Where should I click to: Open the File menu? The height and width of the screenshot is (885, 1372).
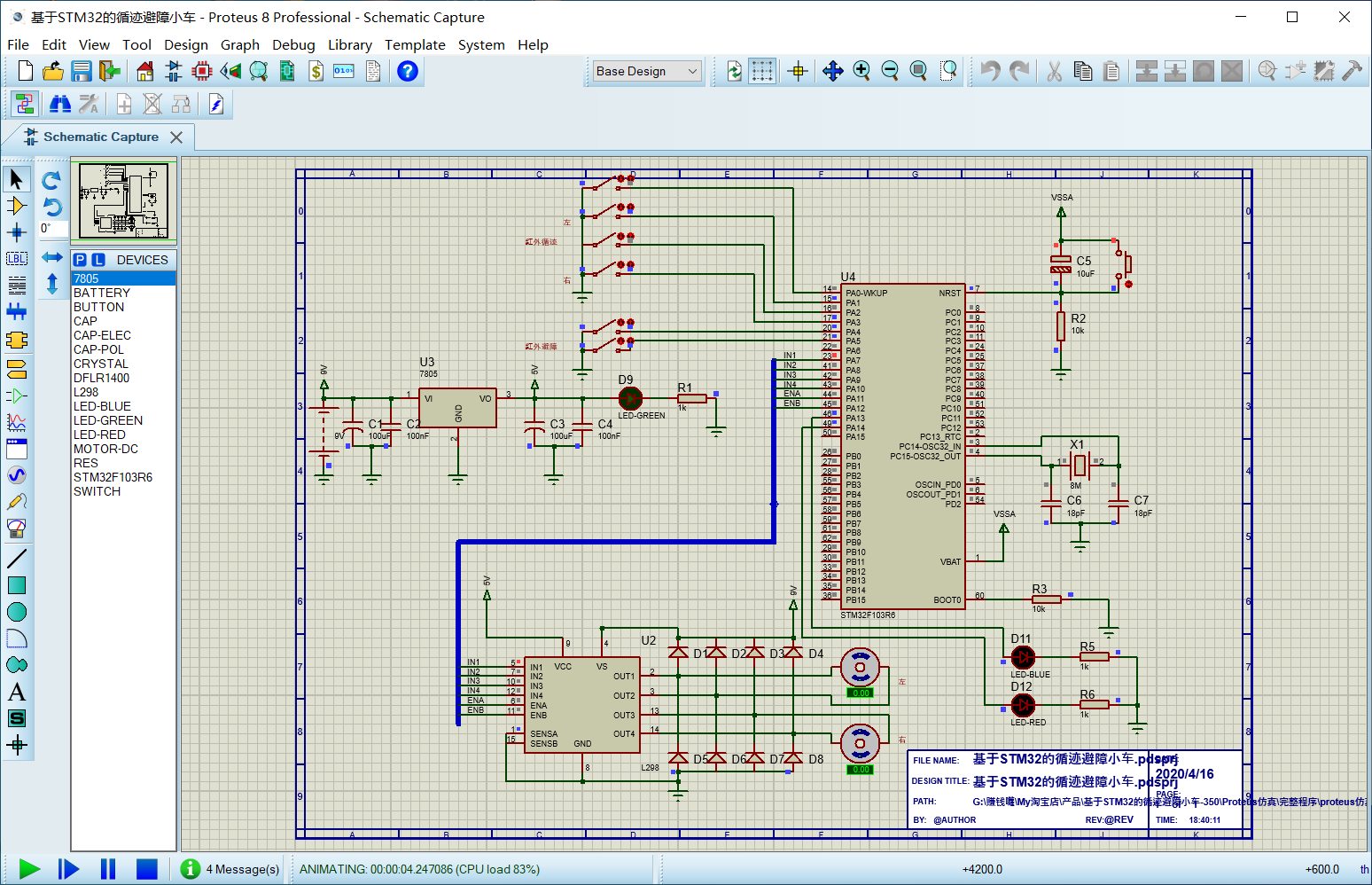pyautogui.click(x=18, y=44)
